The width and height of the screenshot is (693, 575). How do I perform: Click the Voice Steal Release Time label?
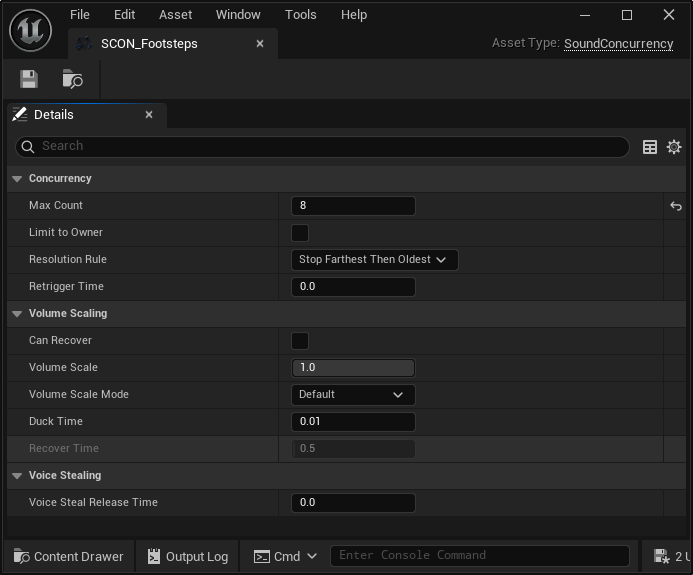pos(93,502)
